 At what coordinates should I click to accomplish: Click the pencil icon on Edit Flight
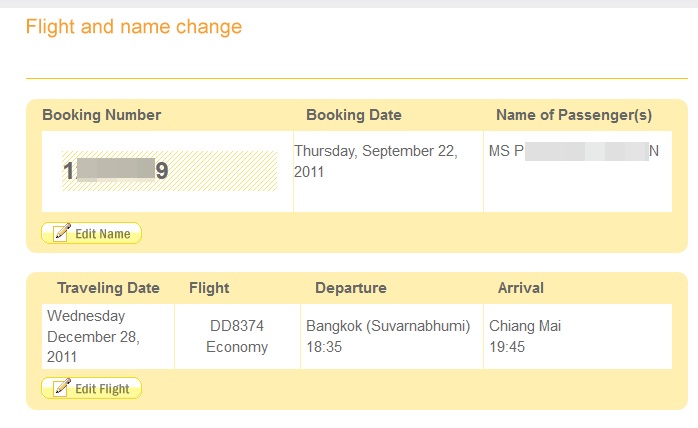[62, 387]
